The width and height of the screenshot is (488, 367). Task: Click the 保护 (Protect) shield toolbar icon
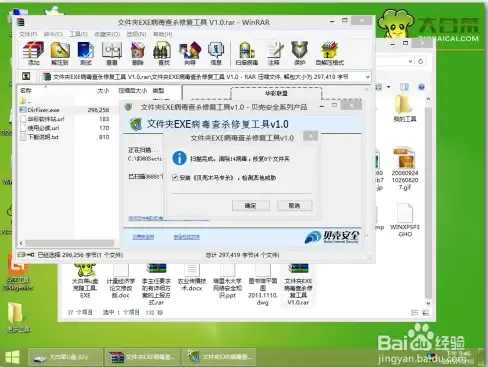[299, 53]
